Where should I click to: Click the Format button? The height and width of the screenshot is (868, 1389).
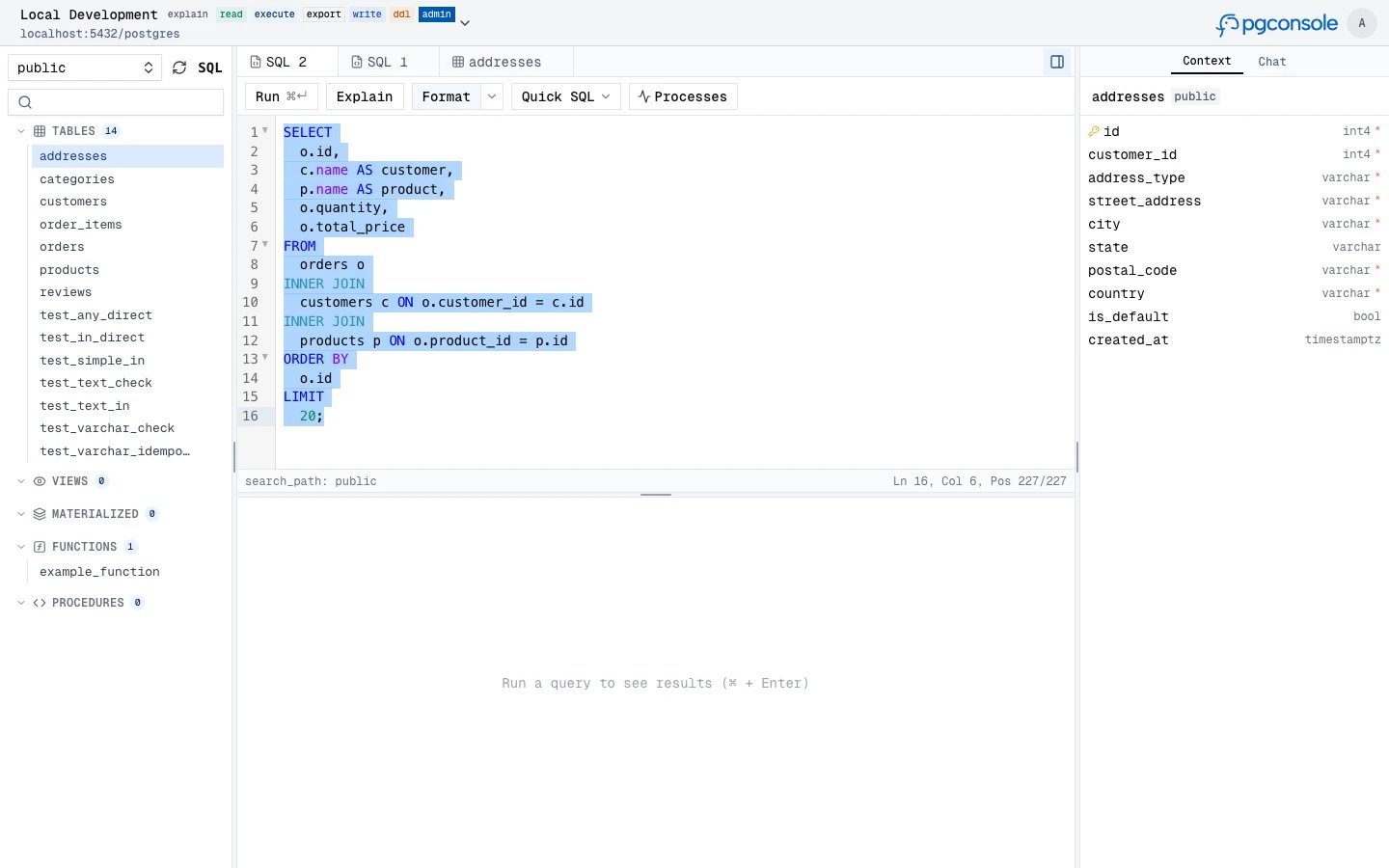point(447,96)
